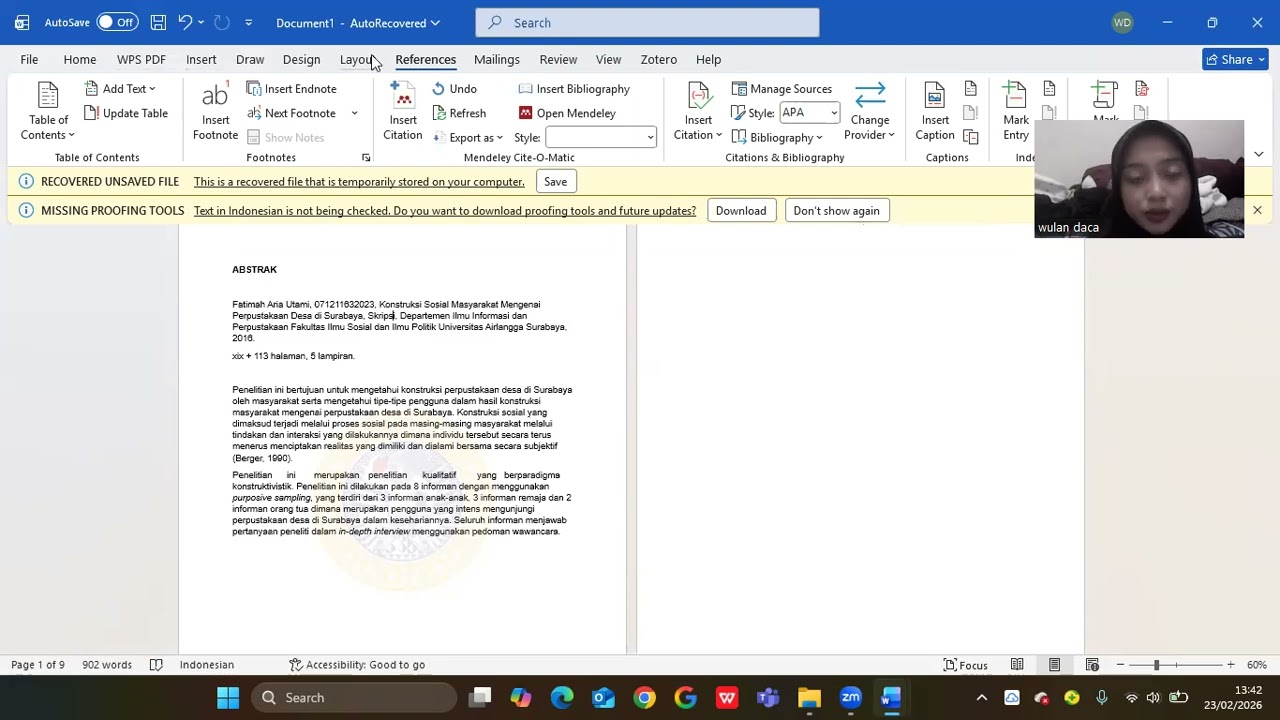1280x720 pixels.
Task: Click Mendeley Refresh button
Action: 459,113
